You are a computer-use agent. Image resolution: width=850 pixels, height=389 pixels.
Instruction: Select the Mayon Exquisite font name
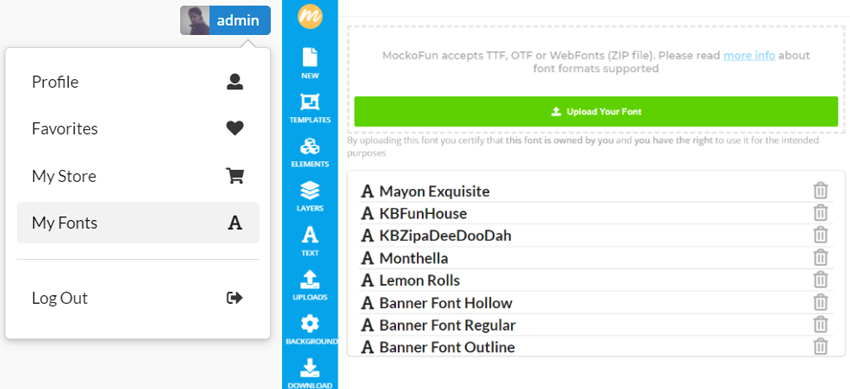click(434, 191)
